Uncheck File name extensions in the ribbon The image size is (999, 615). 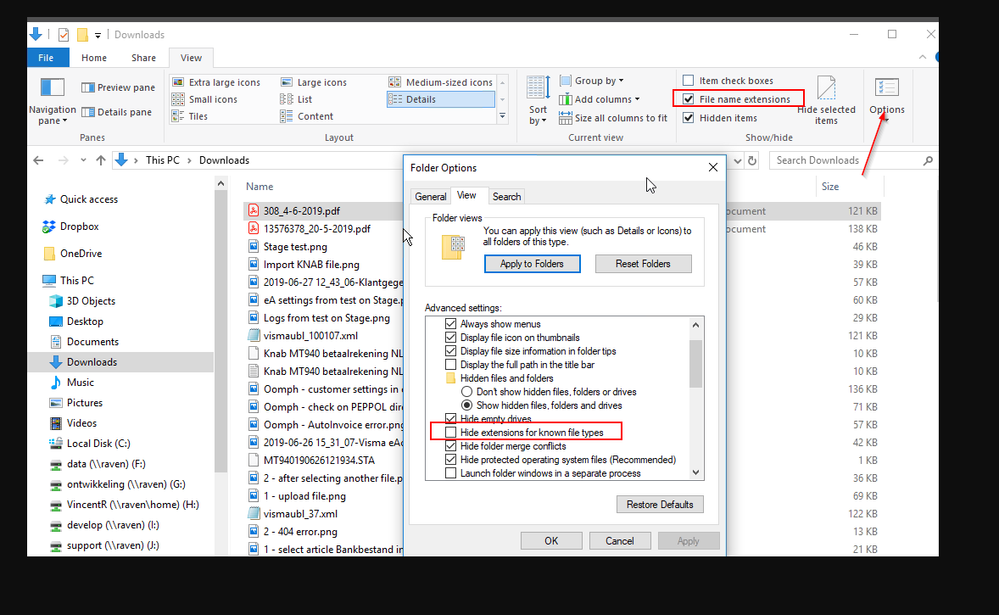(x=688, y=99)
